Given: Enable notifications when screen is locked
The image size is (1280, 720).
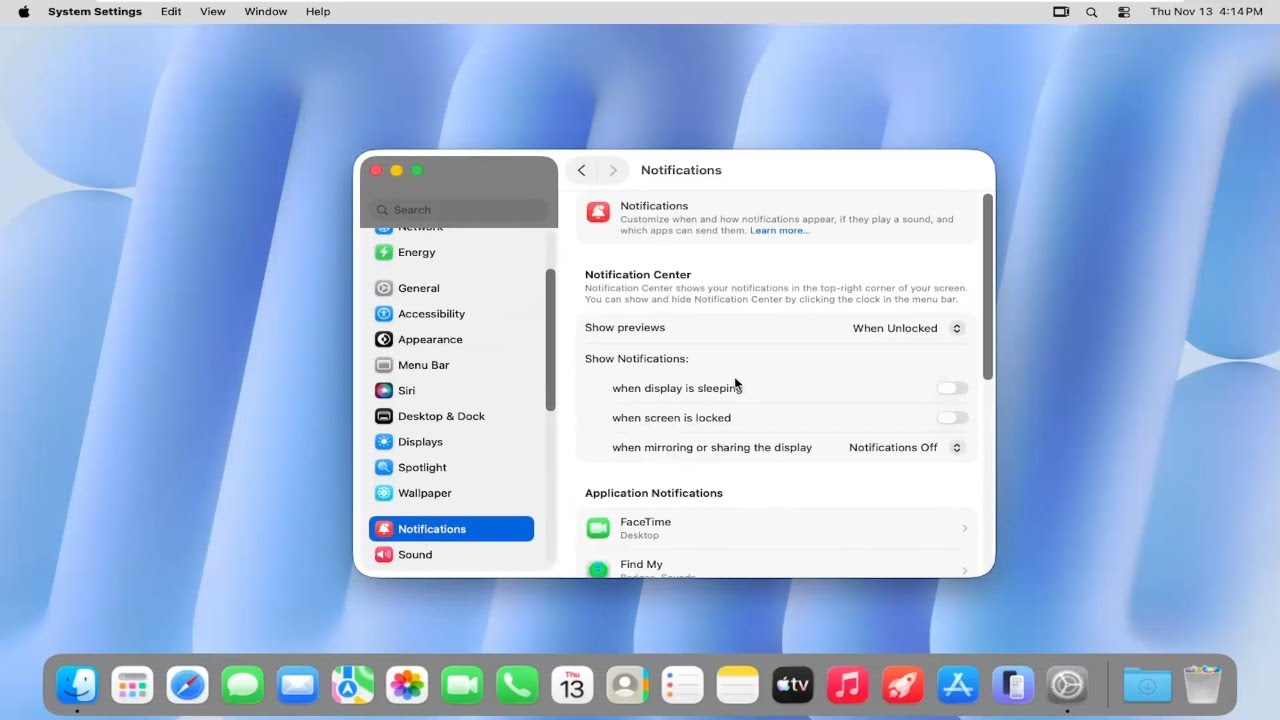Looking at the screenshot, I should 952,418.
